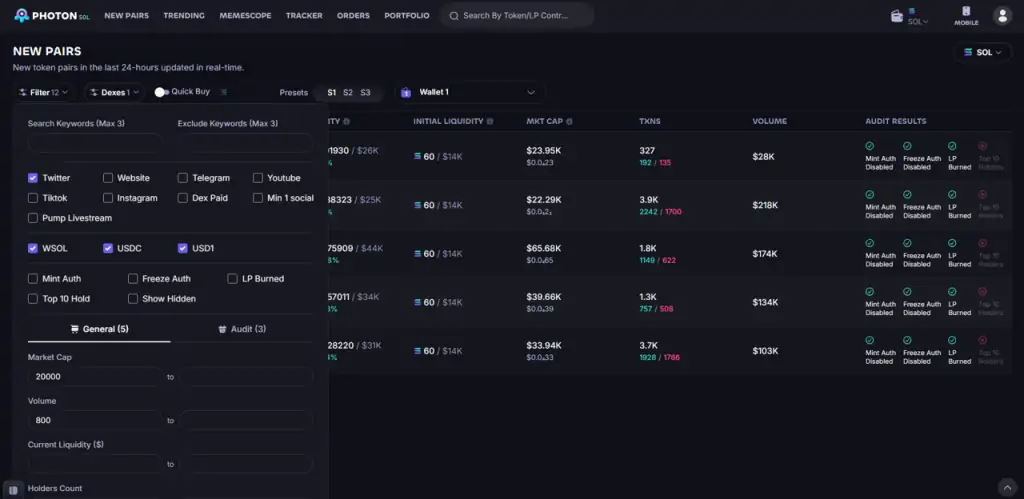Screen dimensions: 1024x499
Task: Select preset S2
Action: coord(348,92)
